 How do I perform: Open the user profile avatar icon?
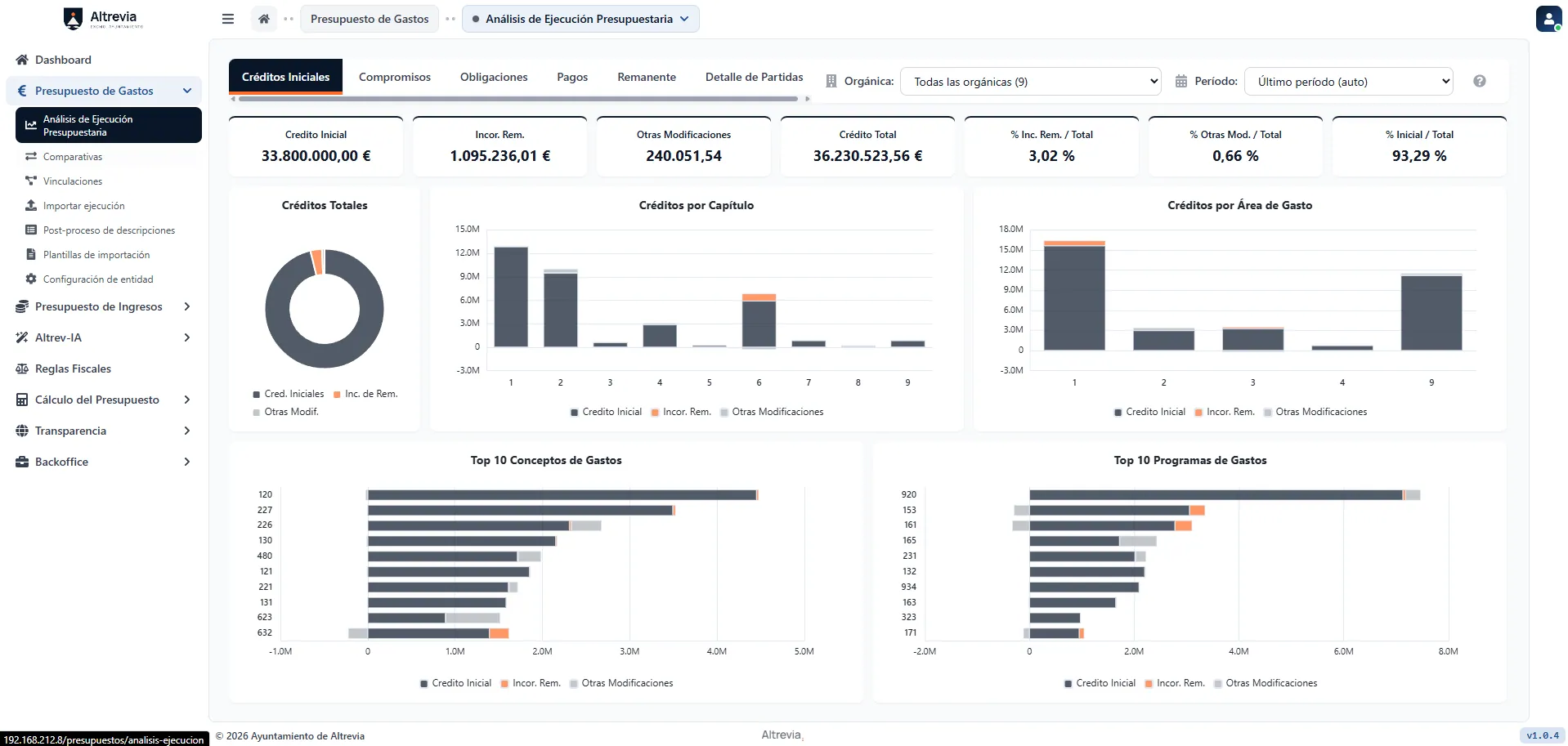point(1548,18)
